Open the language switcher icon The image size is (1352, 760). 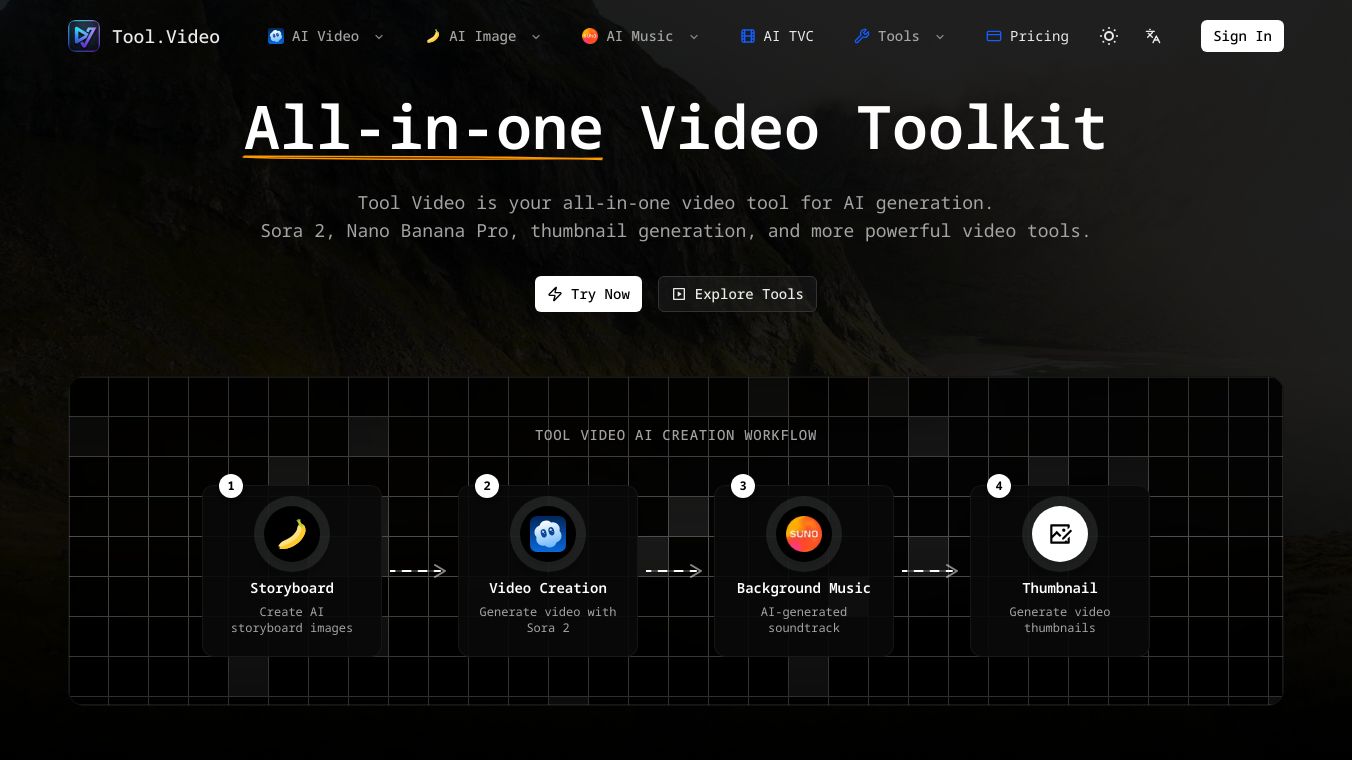1153,36
